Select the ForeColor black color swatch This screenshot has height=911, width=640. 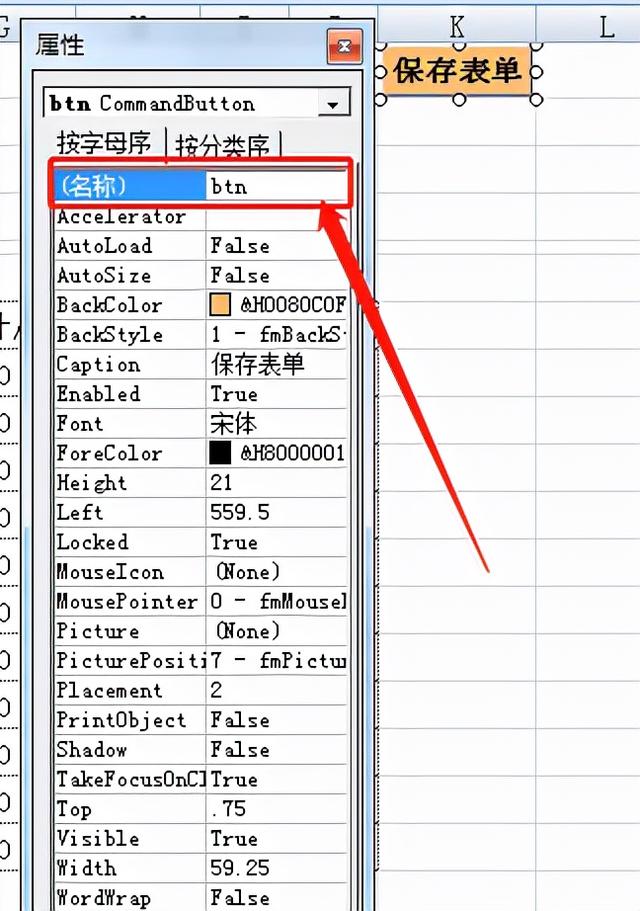[x=220, y=454]
